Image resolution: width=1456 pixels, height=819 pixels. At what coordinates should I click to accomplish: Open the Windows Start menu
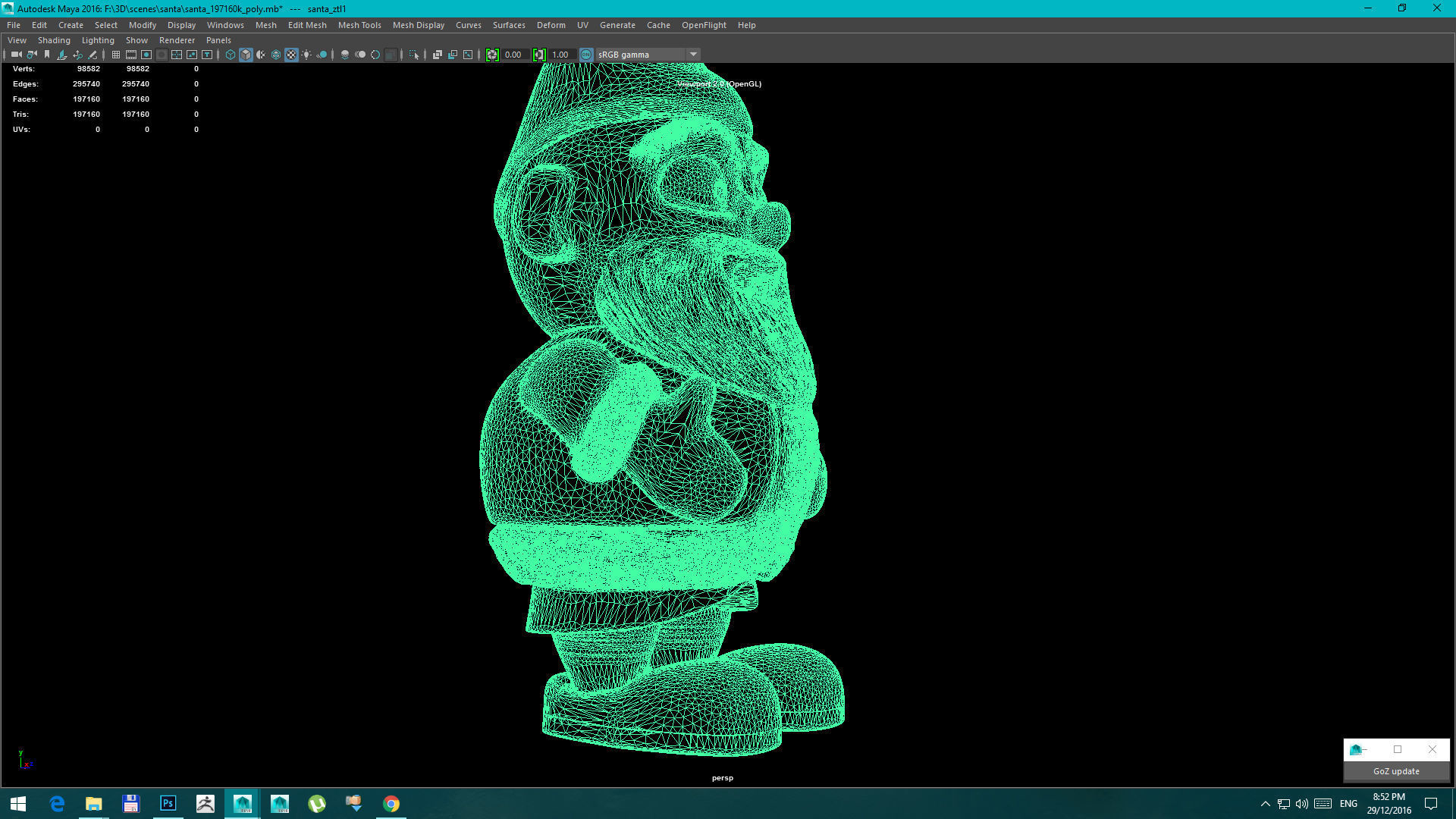(18, 803)
